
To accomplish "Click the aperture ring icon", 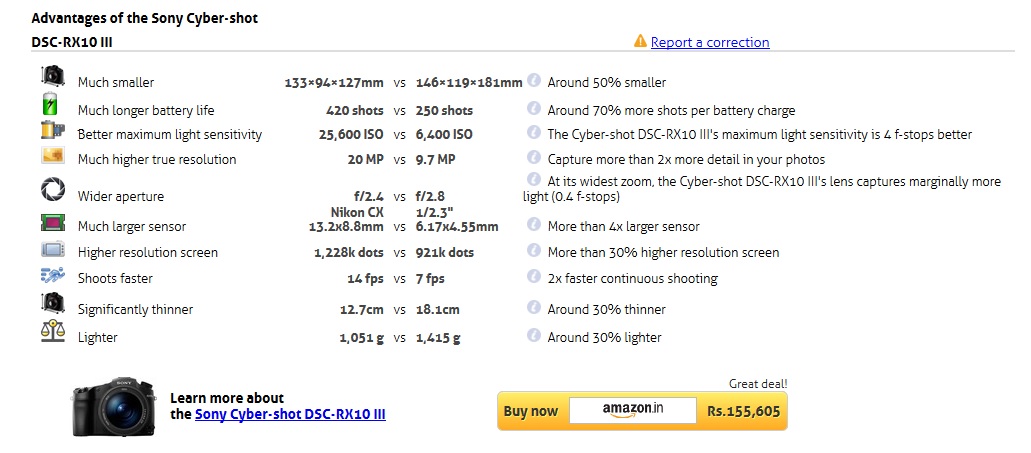I will tap(53, 190).
